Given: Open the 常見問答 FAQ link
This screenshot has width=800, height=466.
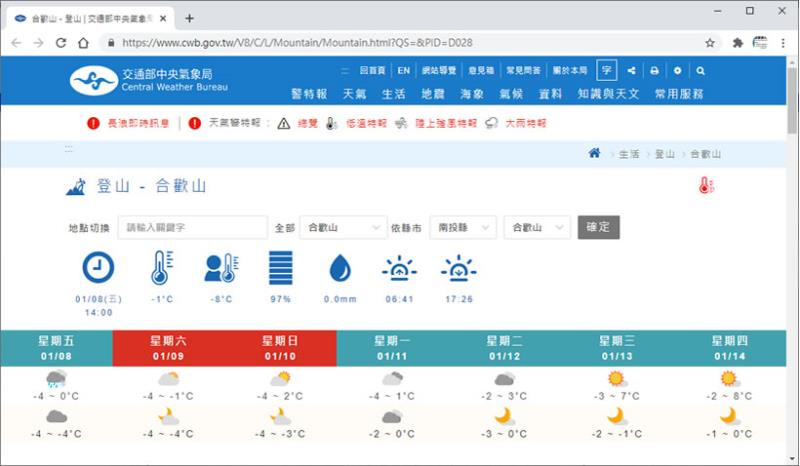Looking at the screenshot, I should [x=523, y=70].
